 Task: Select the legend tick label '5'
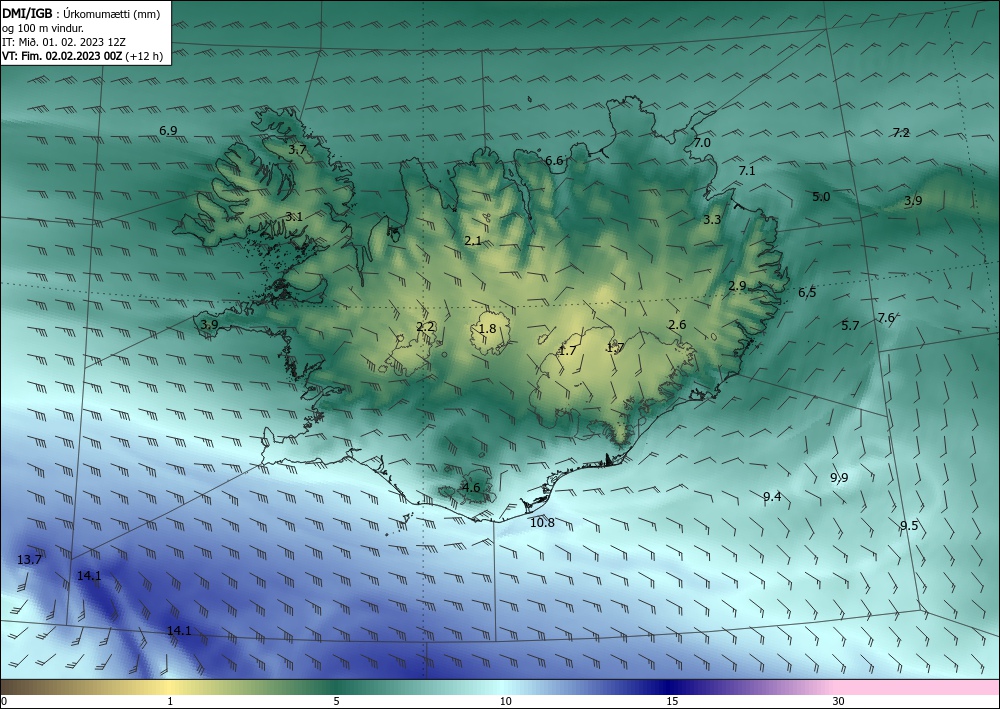(x=336, y=702)
